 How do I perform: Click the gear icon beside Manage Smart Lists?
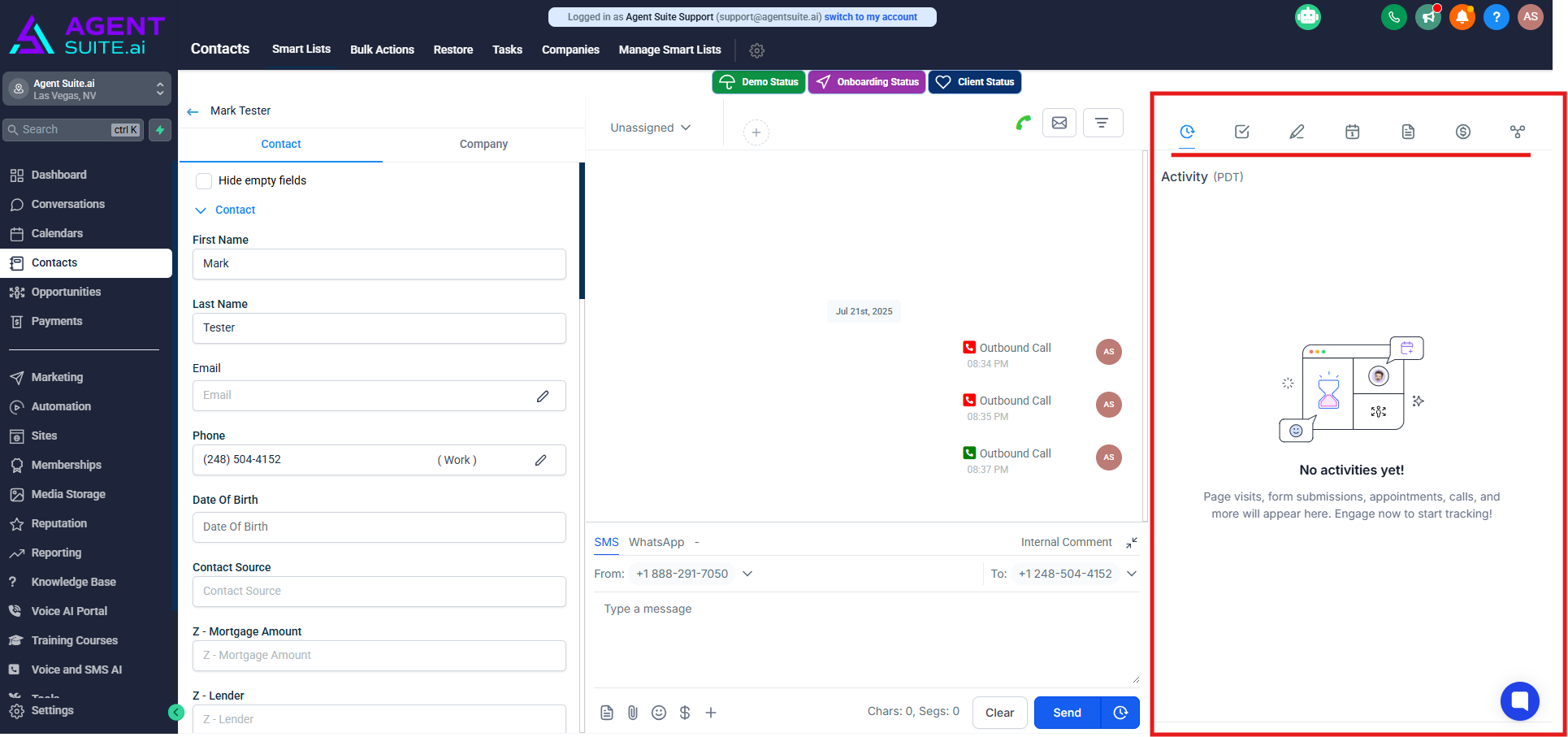coord(757,50)
